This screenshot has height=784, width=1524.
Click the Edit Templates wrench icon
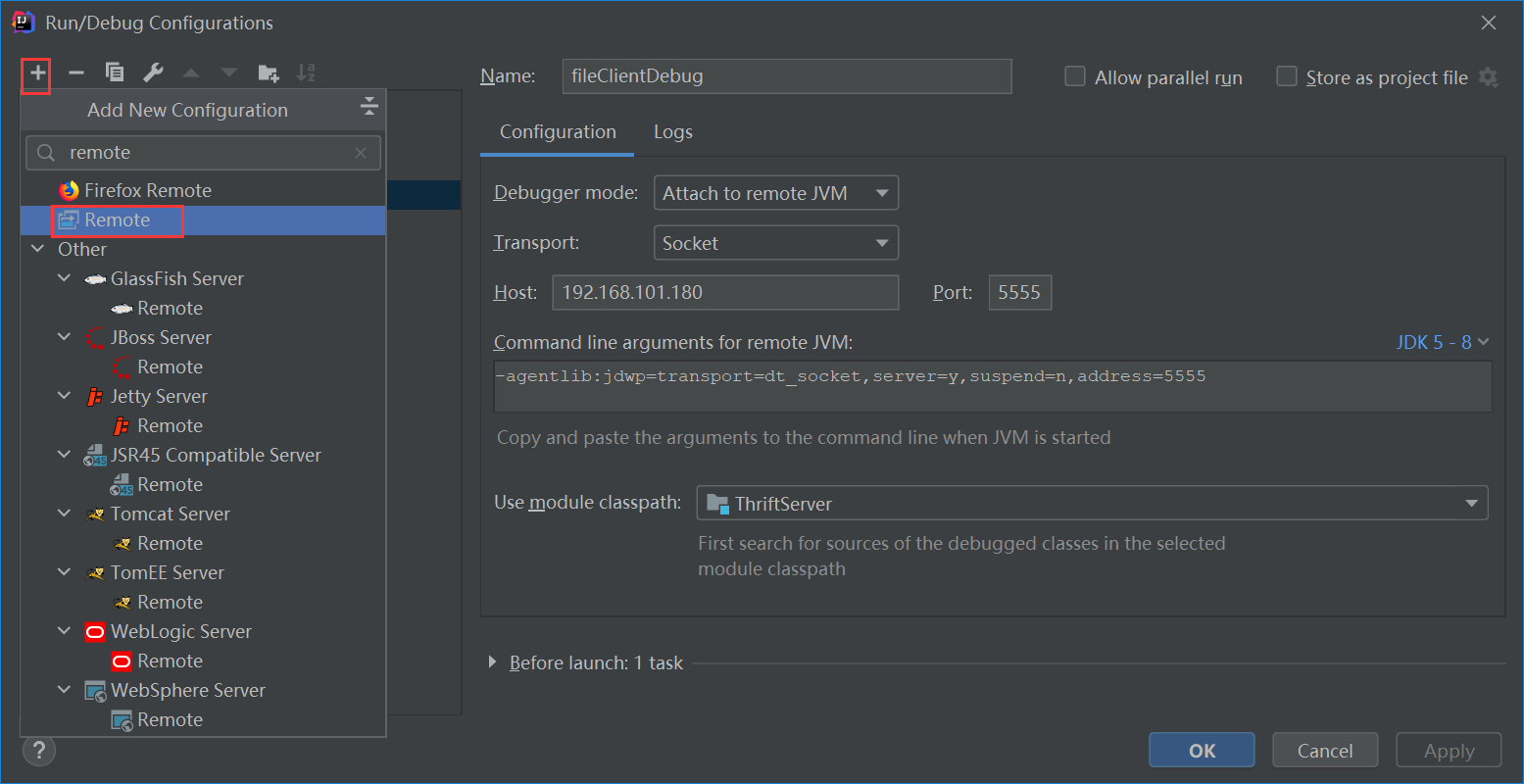tap(153, 73)
